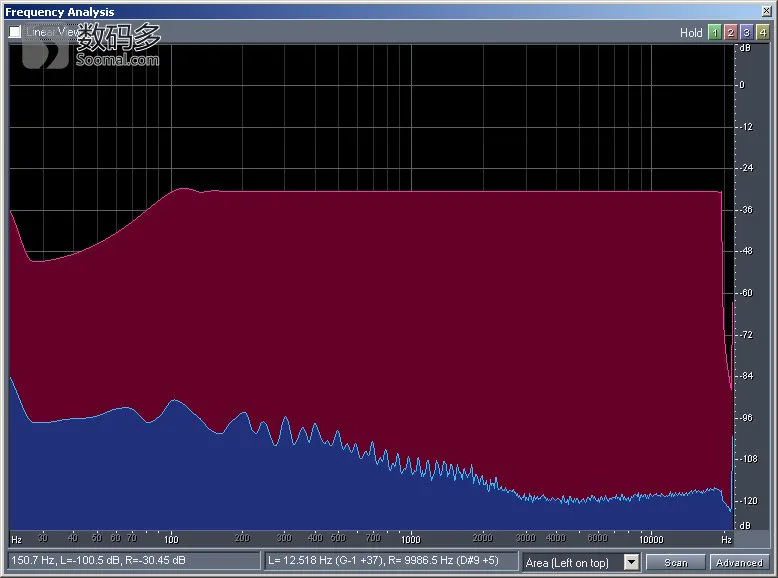This screenshot has height=578, width=778.
Task: Click the 2000 Hz axis label
Action: pyautogui.click(x=482, y=538)
